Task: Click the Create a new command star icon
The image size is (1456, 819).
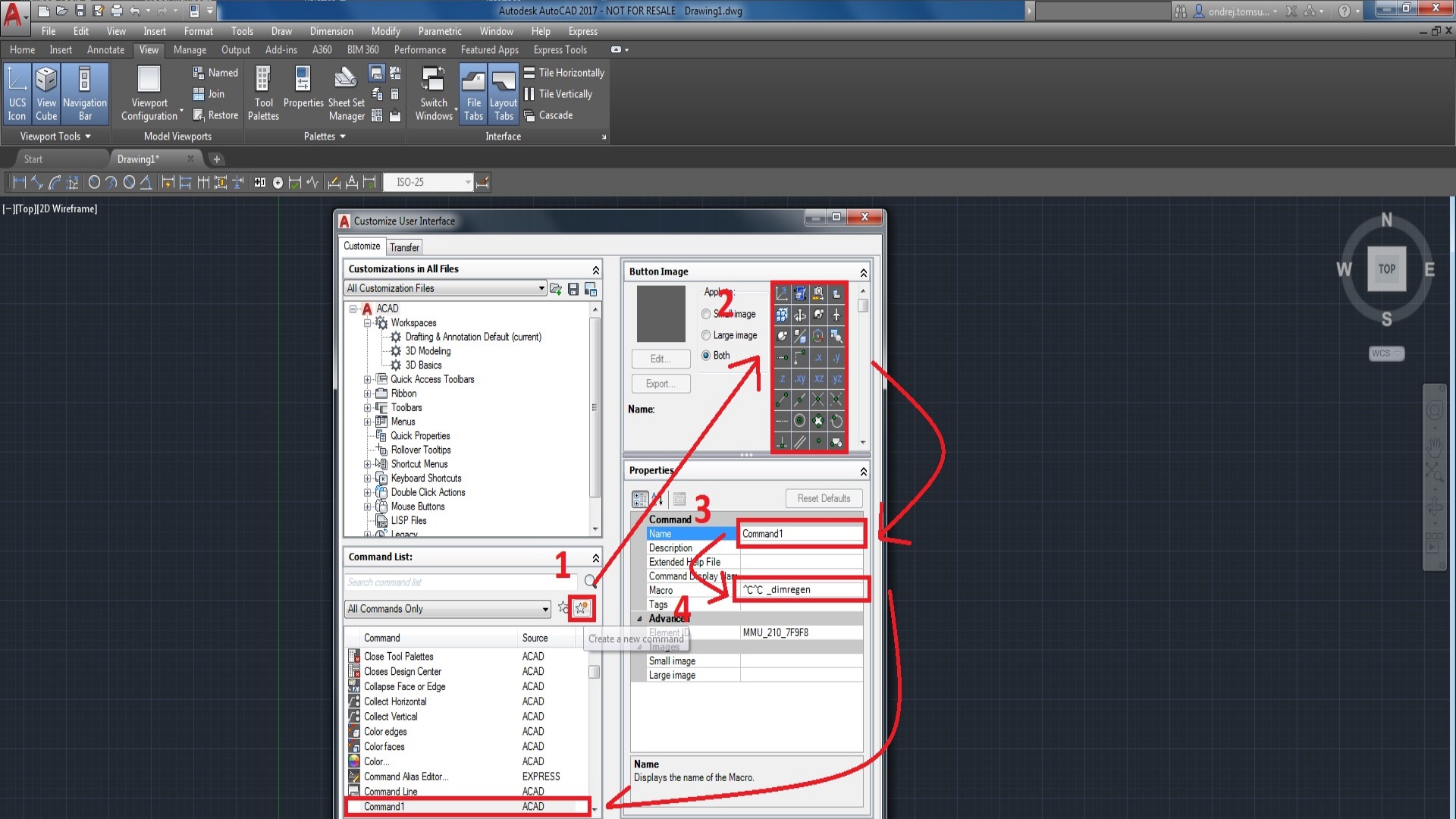Action: (x=582, y=608)
